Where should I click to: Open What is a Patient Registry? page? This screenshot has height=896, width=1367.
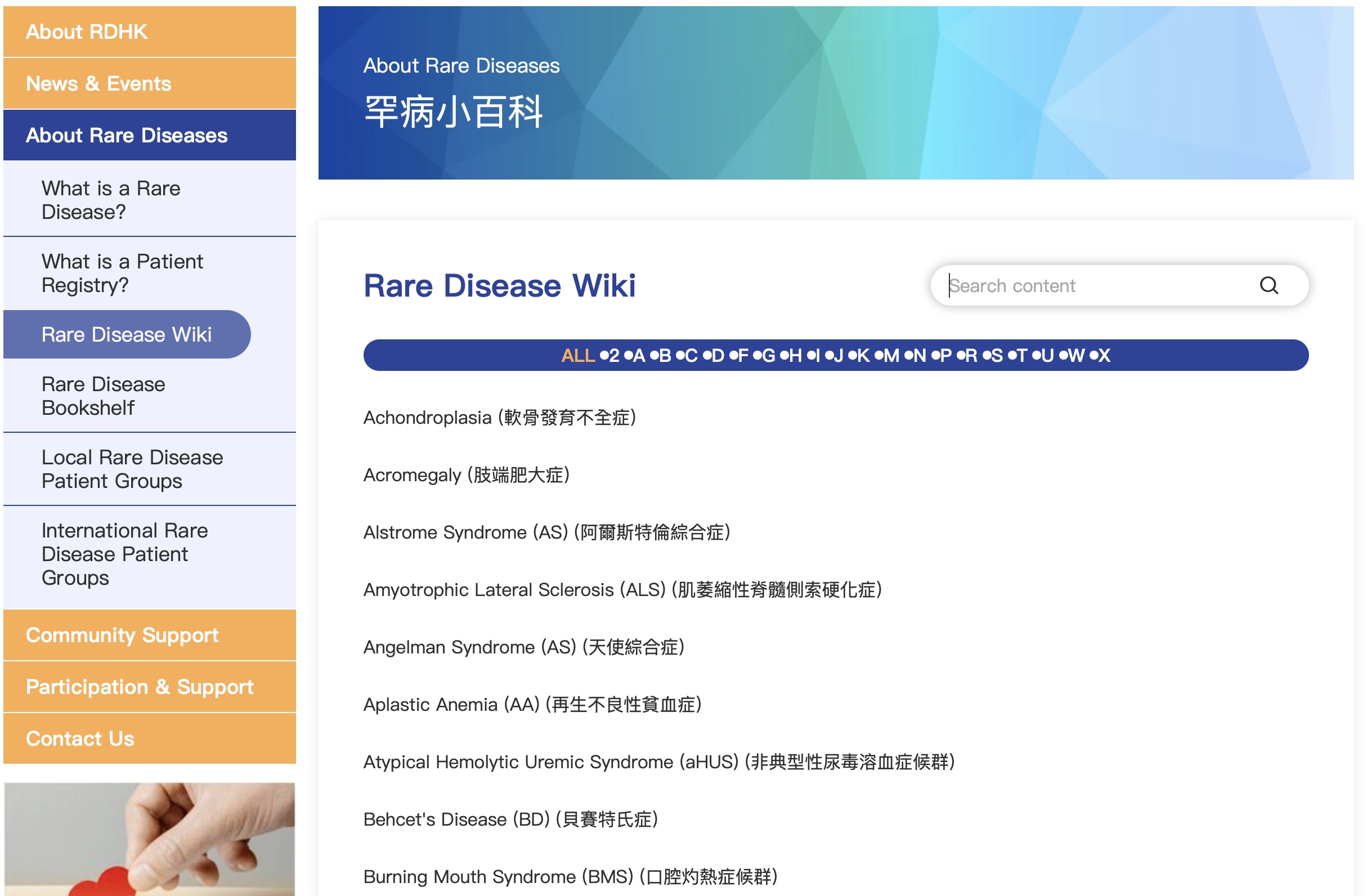coord(149,273)
